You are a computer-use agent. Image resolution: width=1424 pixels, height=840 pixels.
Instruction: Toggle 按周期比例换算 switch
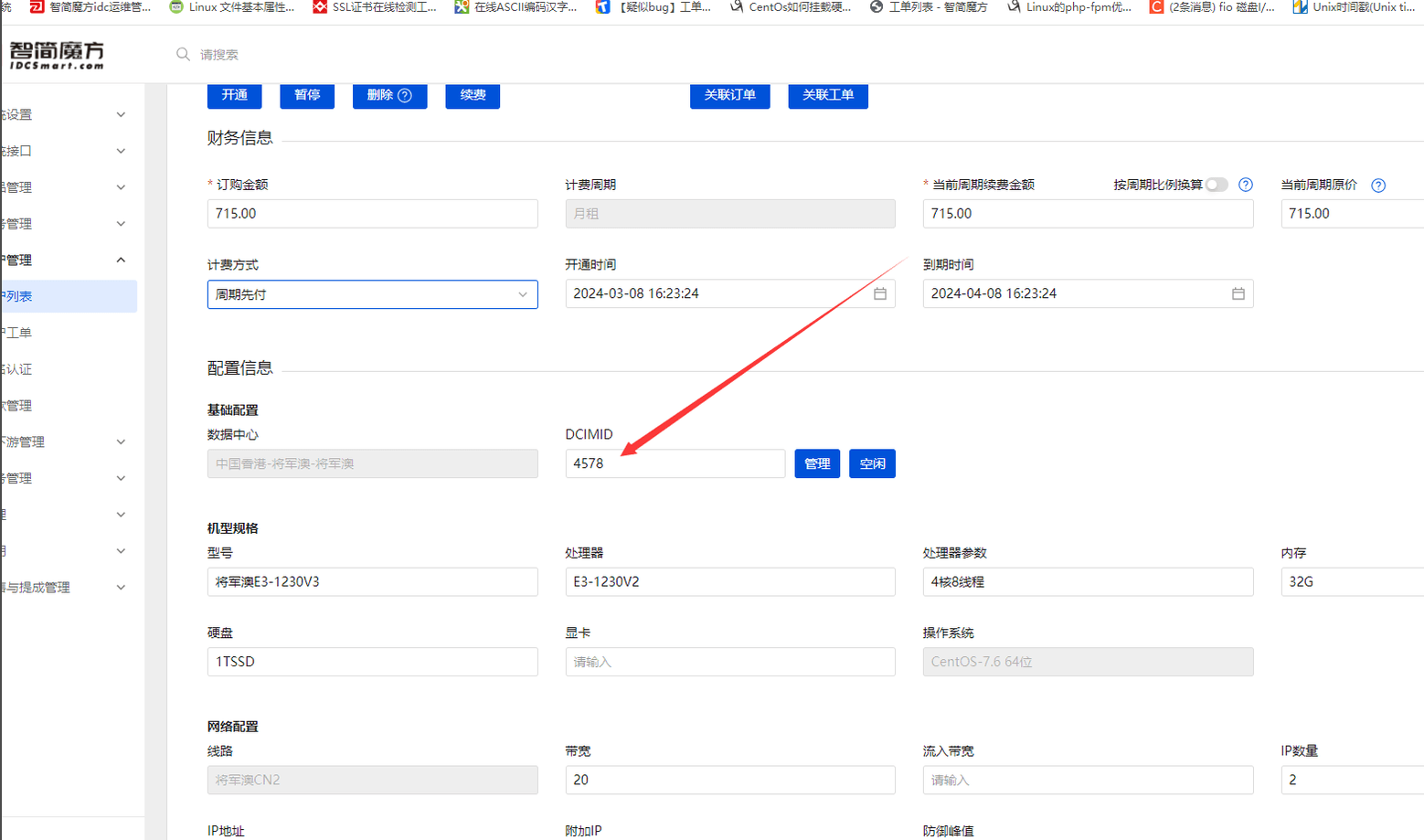[x=1217, y=185]
